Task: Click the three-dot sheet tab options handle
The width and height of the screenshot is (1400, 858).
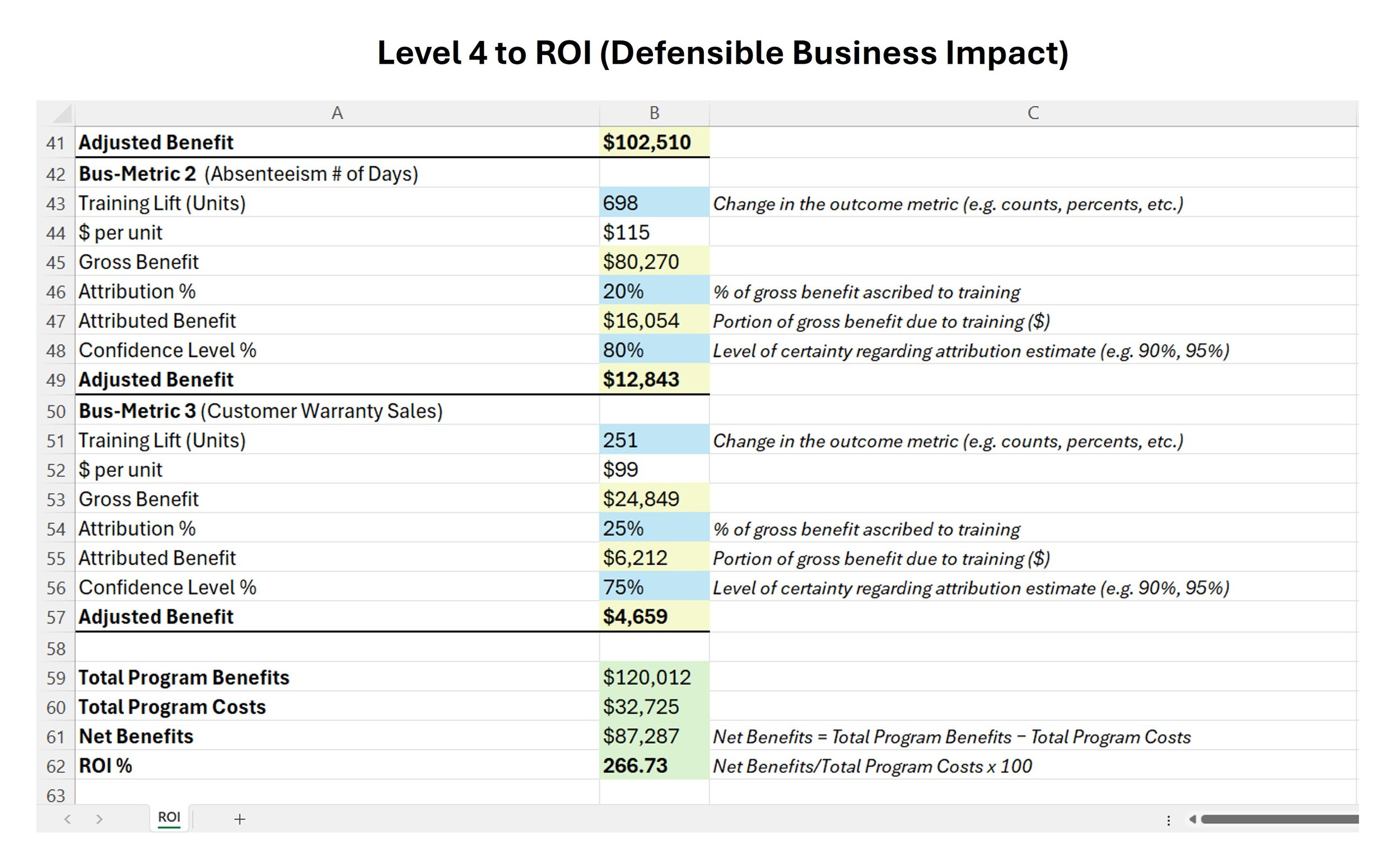Action: click(1168, 820)
